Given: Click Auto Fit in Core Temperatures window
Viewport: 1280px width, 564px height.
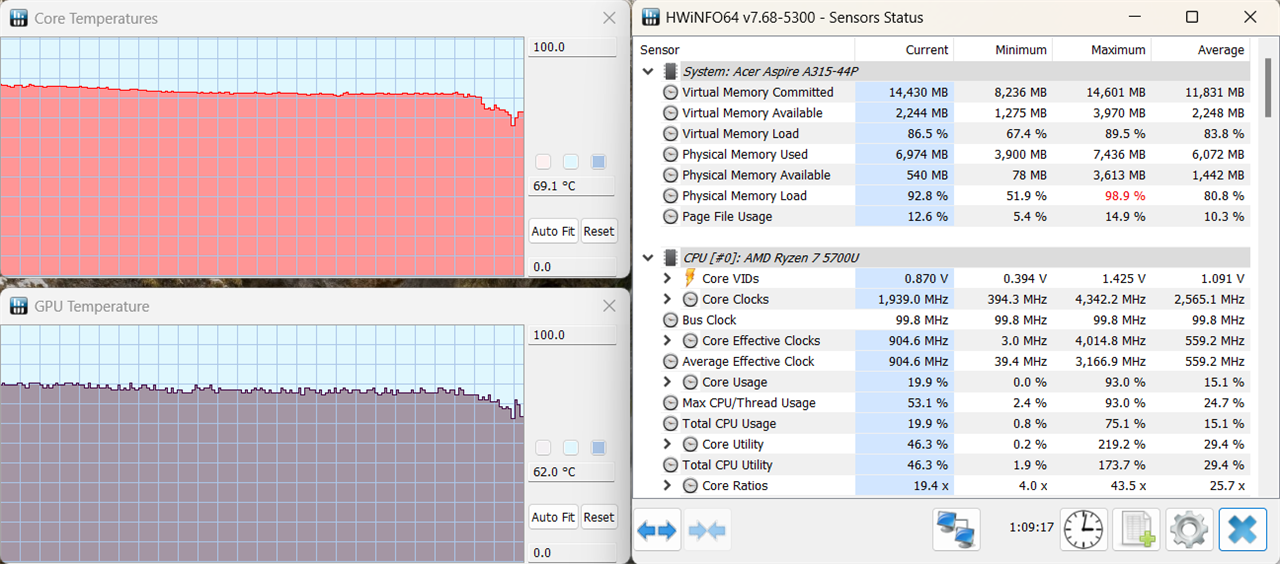Looking at the screenshot, I should 552,231.
